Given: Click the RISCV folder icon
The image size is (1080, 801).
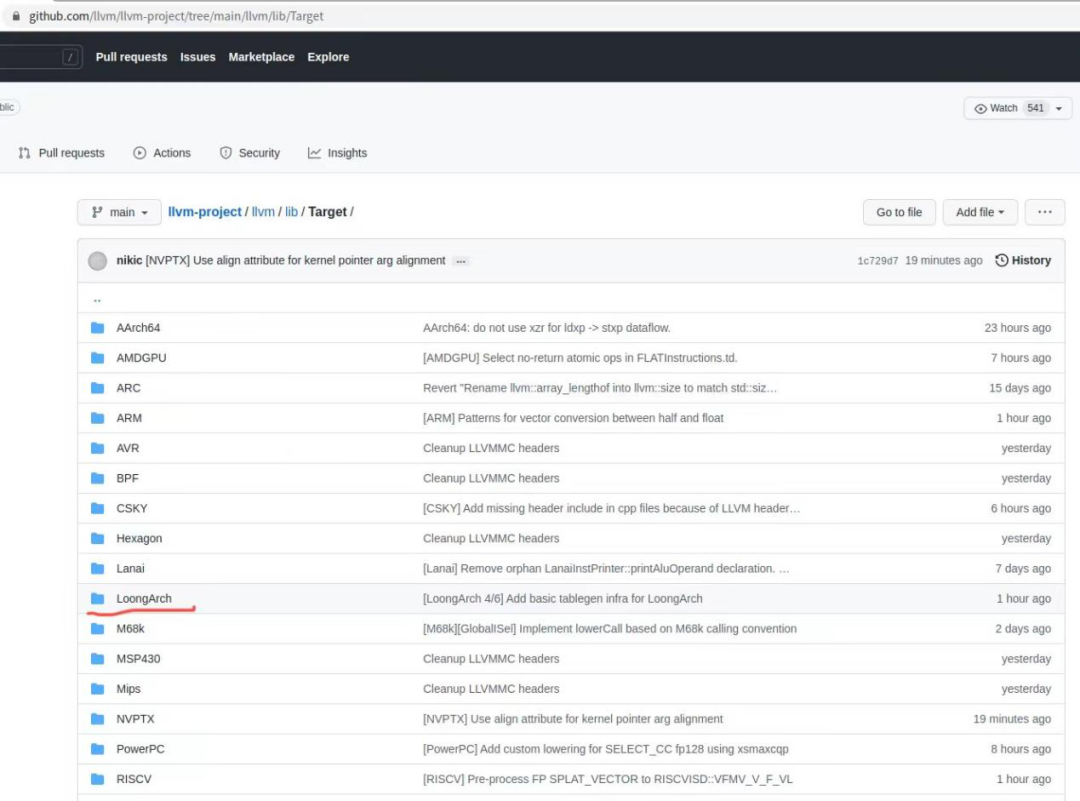Looking at the screenshot, I should (97, 779).
